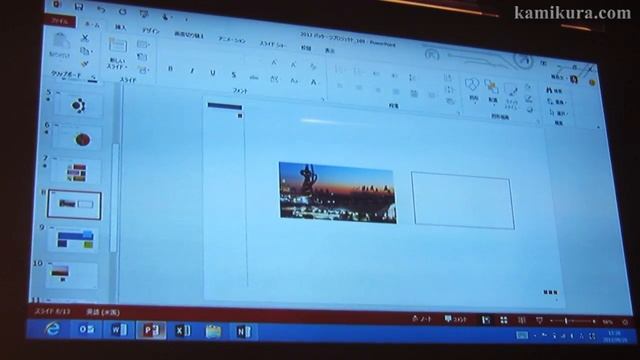Image resolution: width=640 pixels, height=360 pixels.
Task: Select the empty rectangle shape on the slide
Action: [462, 200]
